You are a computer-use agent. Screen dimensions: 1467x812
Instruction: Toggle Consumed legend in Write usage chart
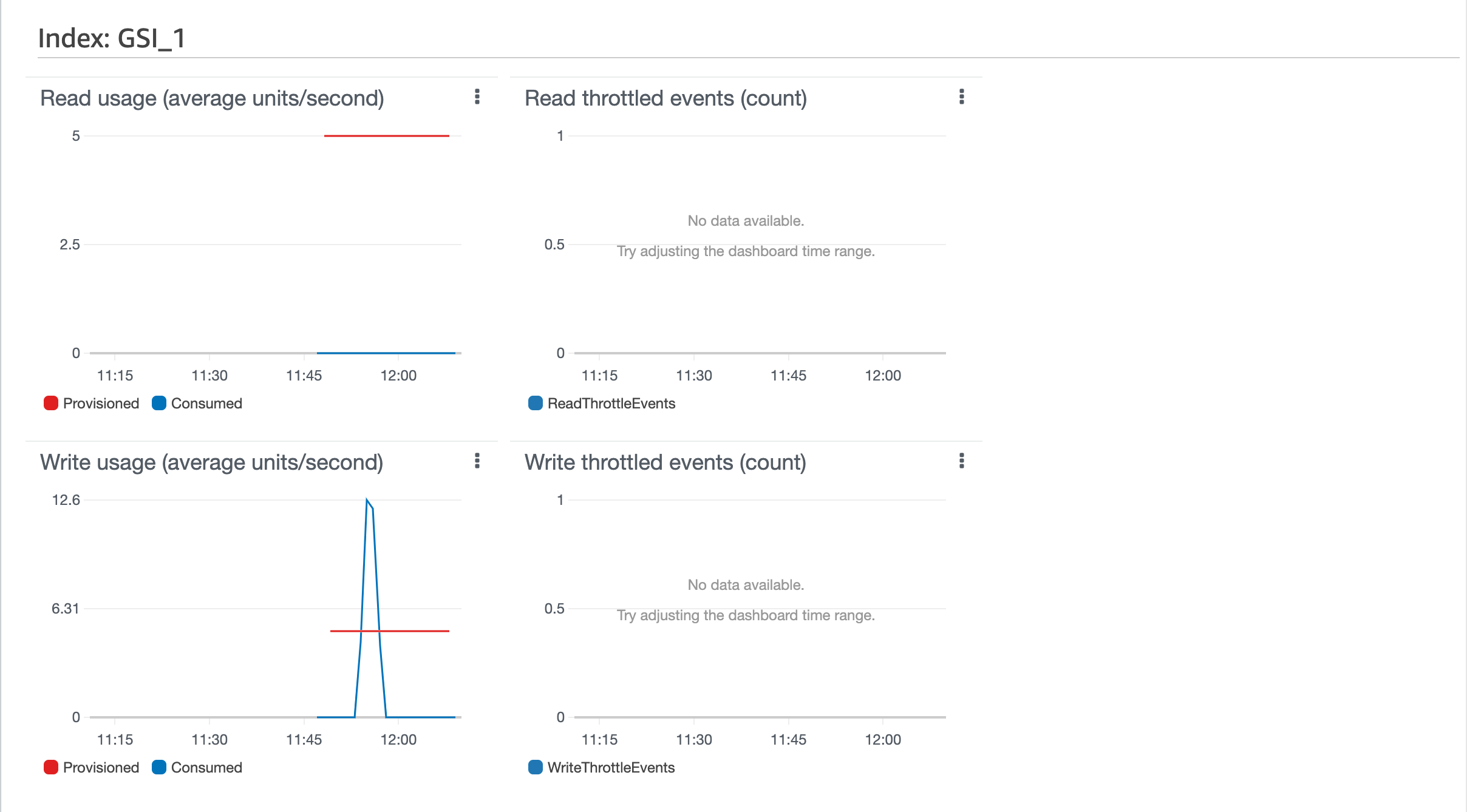pos(197,768)
